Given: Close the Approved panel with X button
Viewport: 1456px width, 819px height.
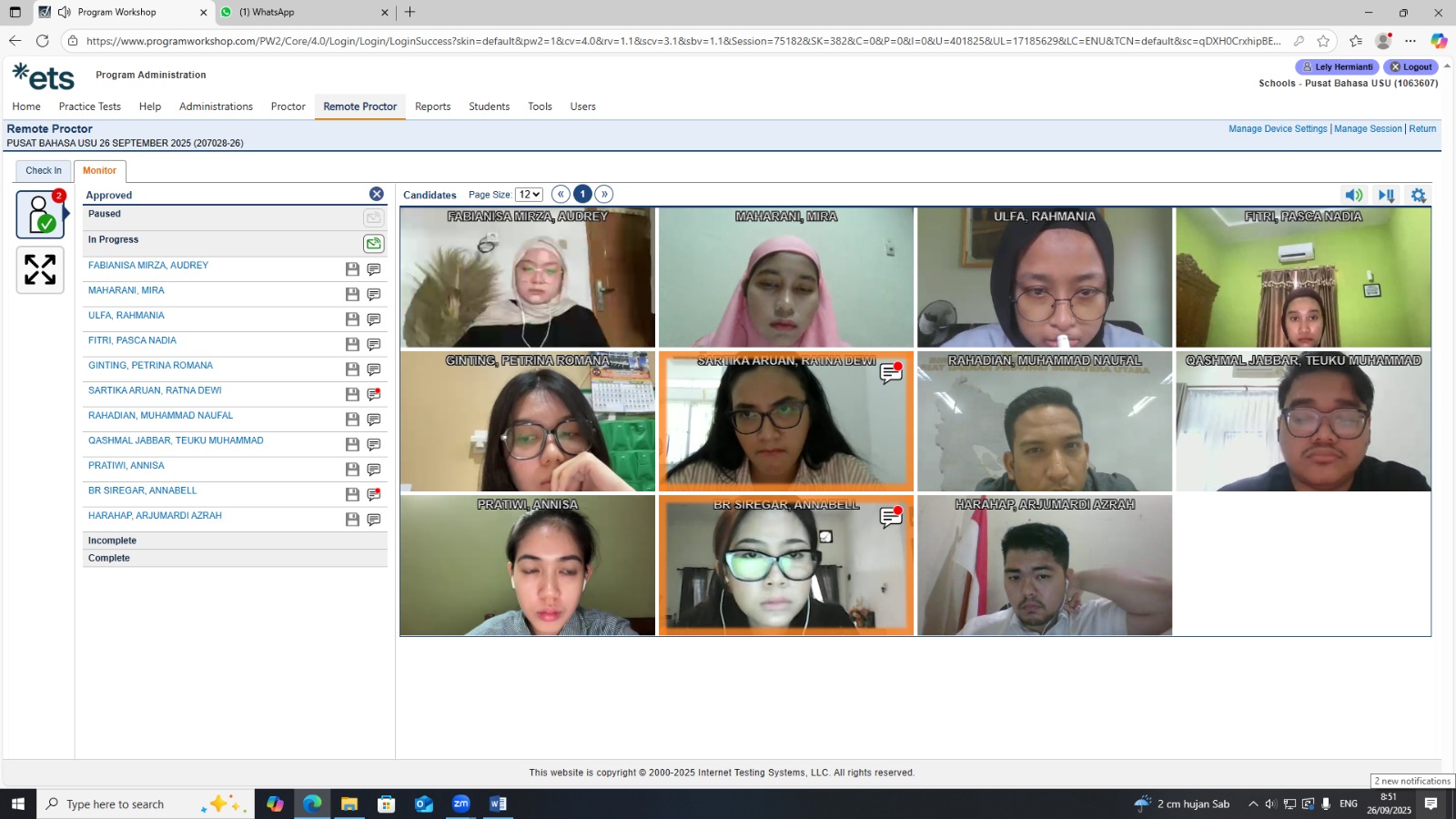Looking at the screenshot, I should tap(377, 194).
